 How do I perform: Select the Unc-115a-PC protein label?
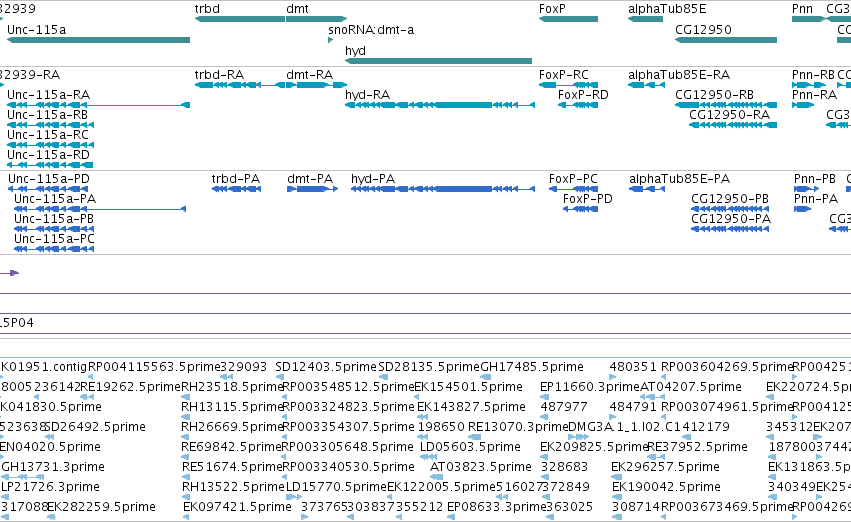[x=54, y=239]
